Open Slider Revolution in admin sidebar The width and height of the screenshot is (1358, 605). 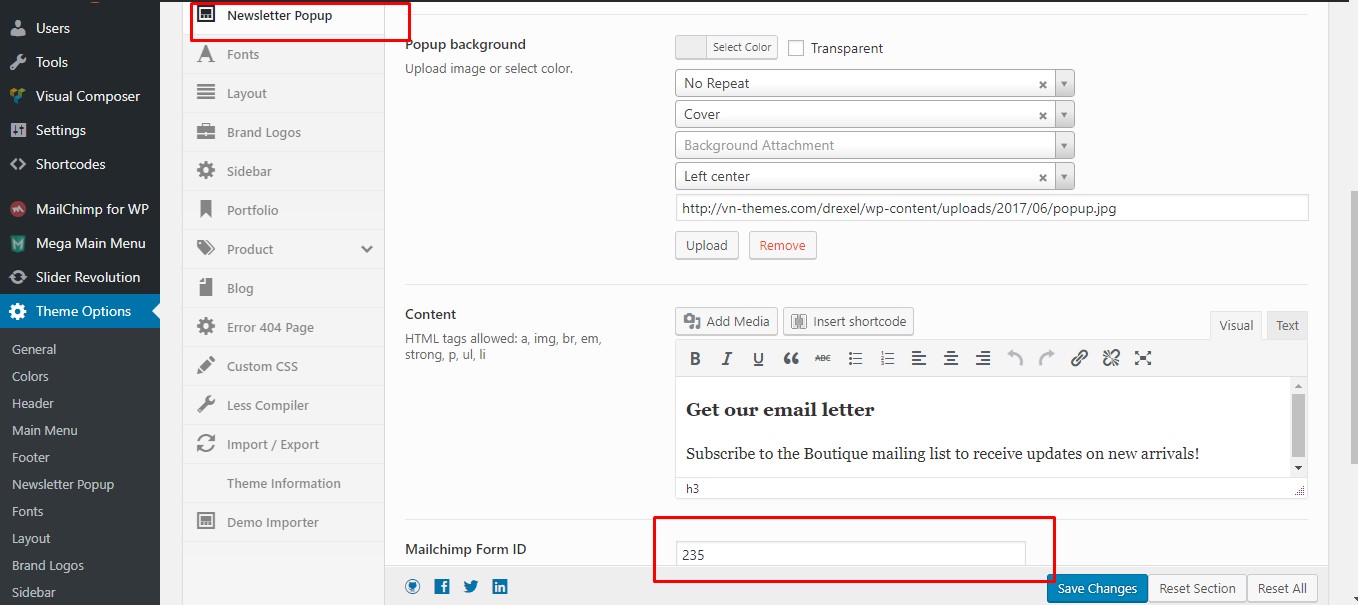[88, 277]
